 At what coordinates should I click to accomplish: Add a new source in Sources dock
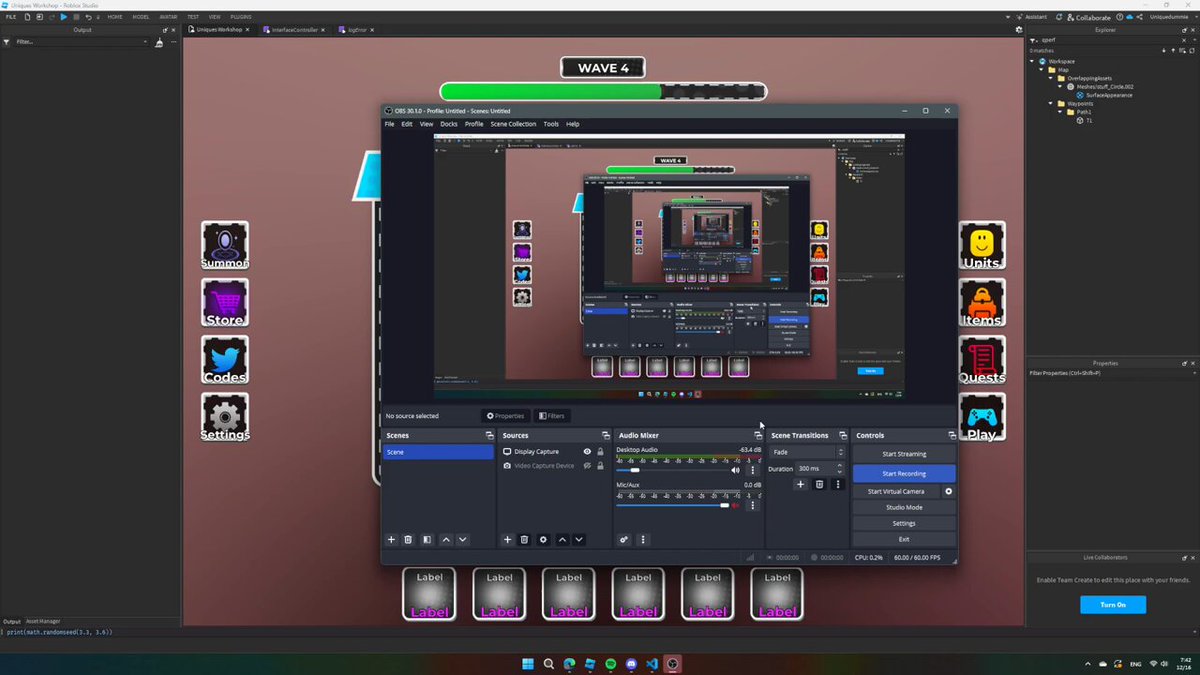tap(507, 539)
